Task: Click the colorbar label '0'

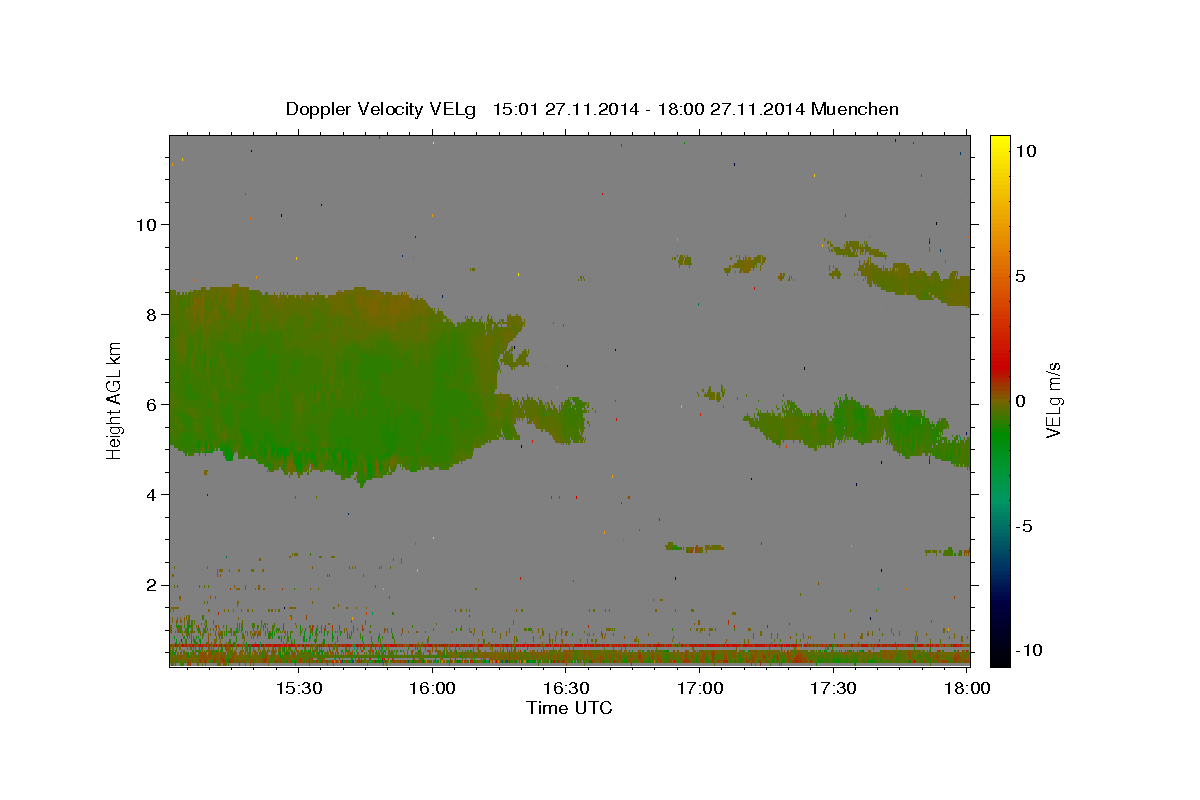Action: click(x=1020, y=401)
